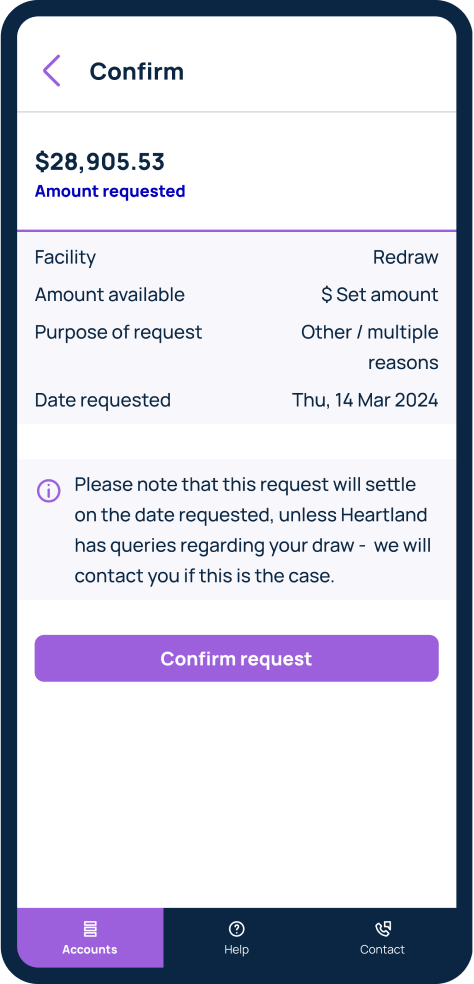Tap the Help question mark icon
Screen dimensions: 474x984
click(x=237, y=929)
